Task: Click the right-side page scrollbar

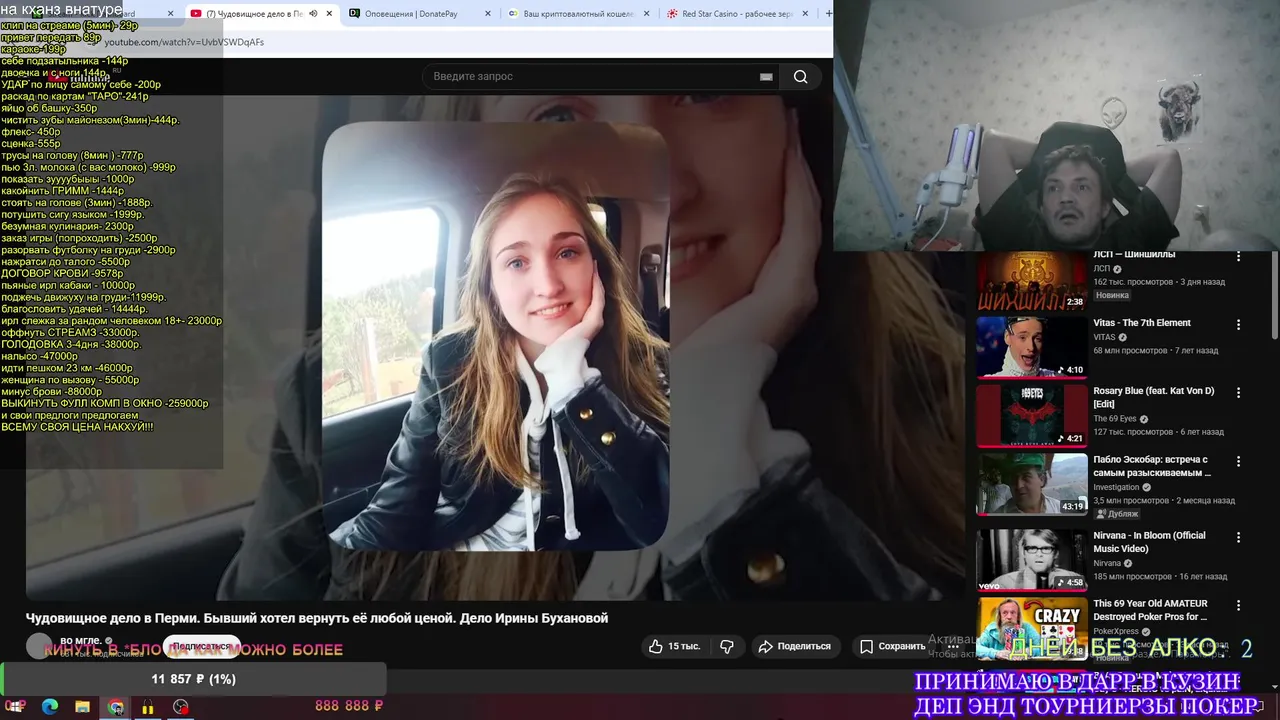Action: pyautogui.click(x=1274, y=295)
